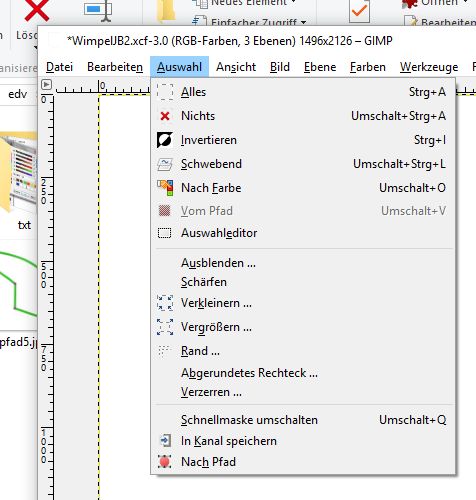Choose Vergrößern ... entry
Image resolution: width=476 pixels, height=500 pixels.
click(303, 327)
